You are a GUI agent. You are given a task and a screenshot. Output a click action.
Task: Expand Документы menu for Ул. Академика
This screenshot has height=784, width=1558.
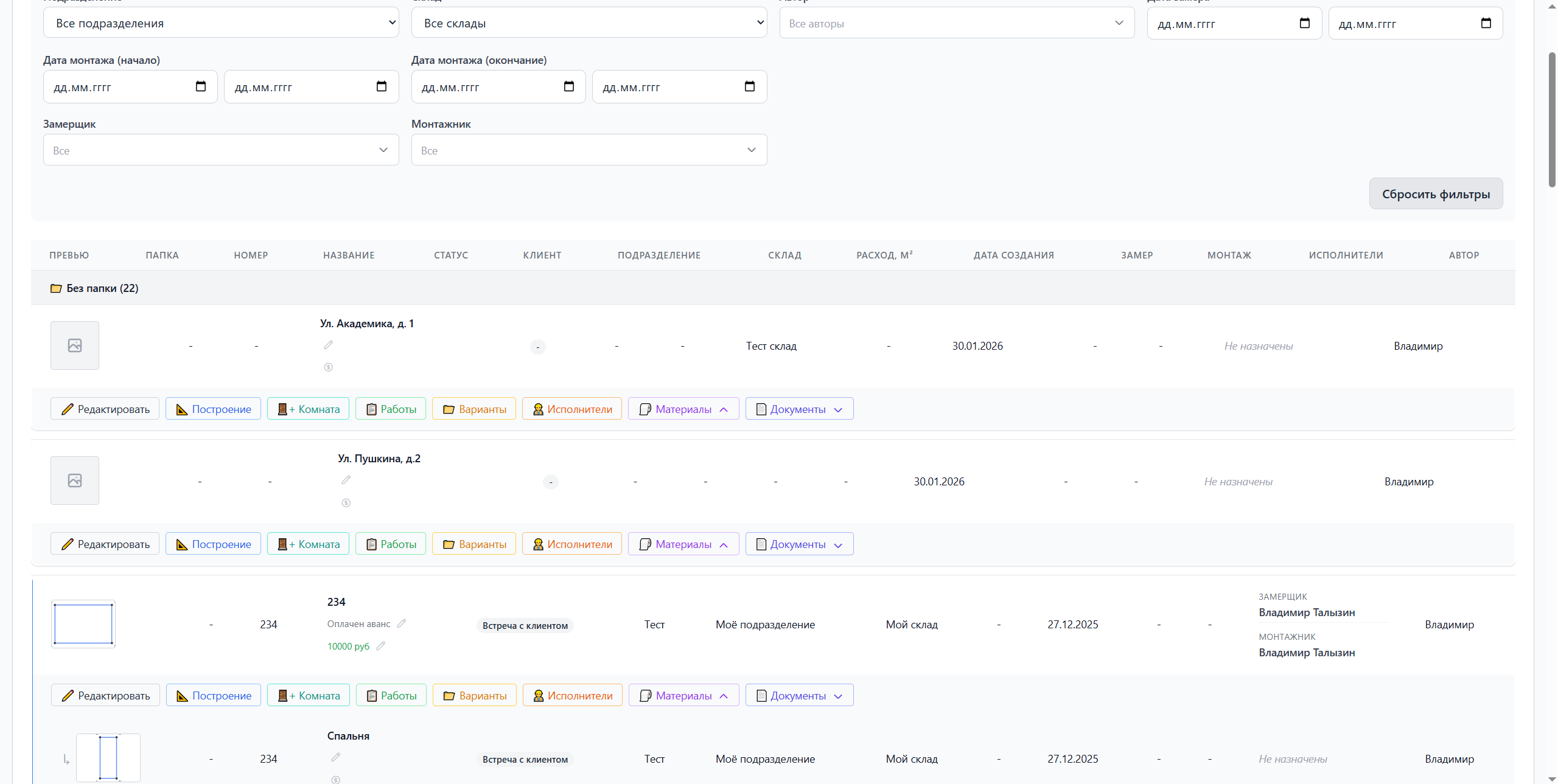(x=799, y=409)
